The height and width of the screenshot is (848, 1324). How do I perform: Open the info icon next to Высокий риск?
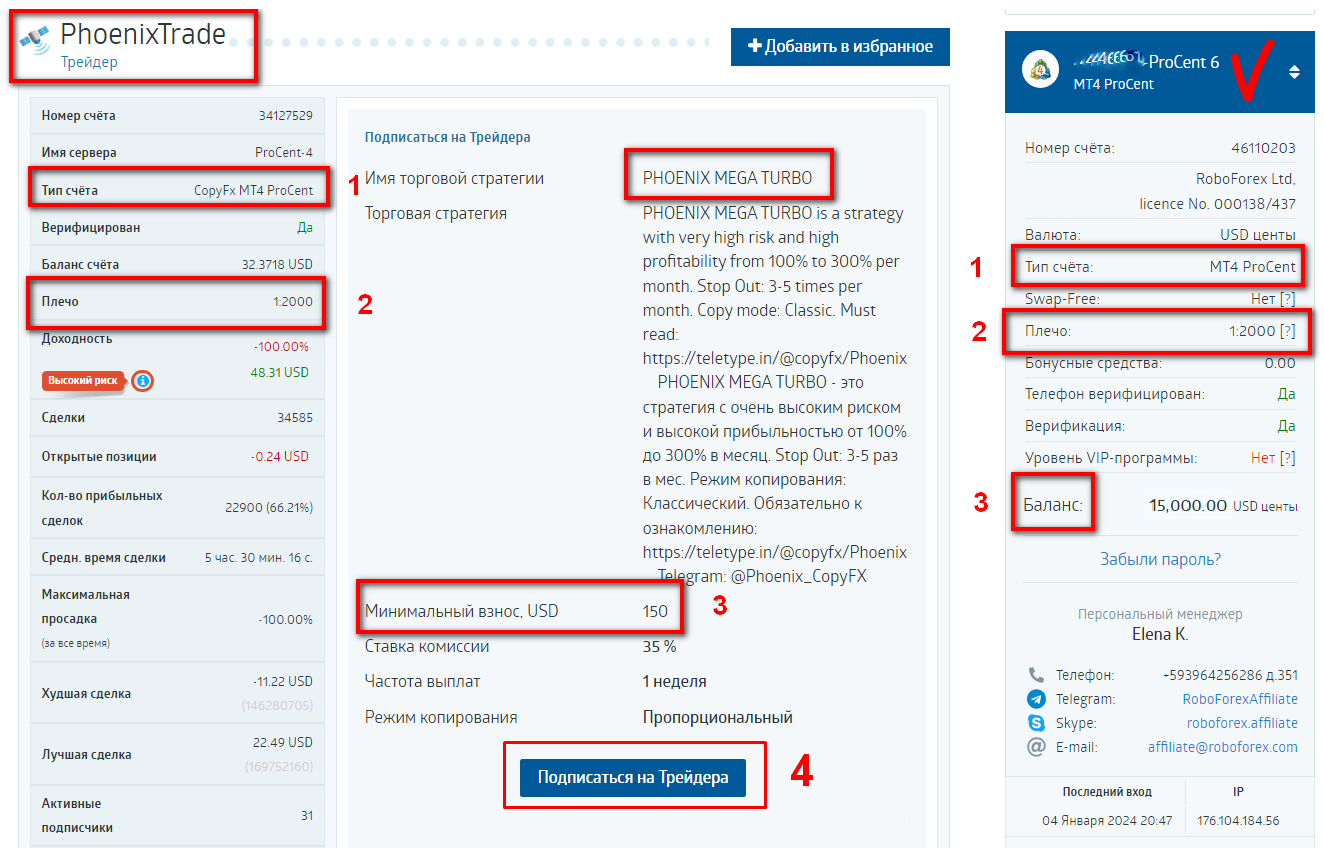(x=143, y=381)
